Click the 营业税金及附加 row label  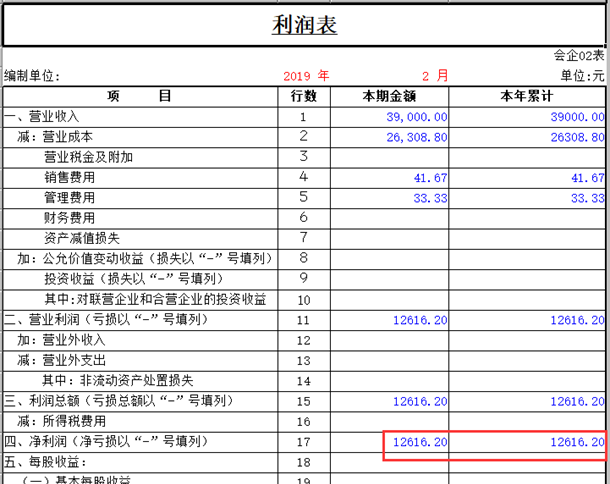[88, 157]
